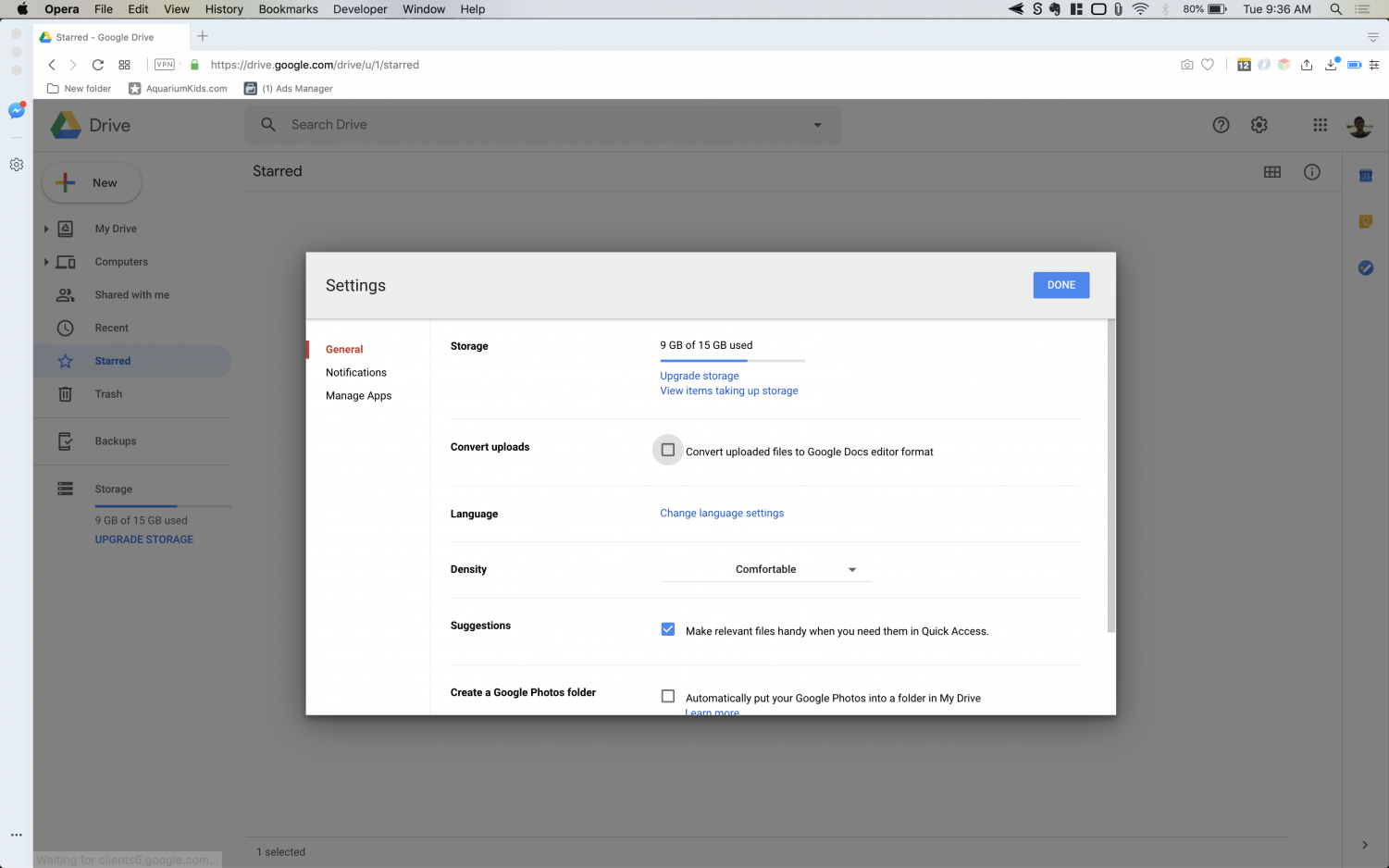Expand the My Drive tree arrow

[x=46, y=229]
